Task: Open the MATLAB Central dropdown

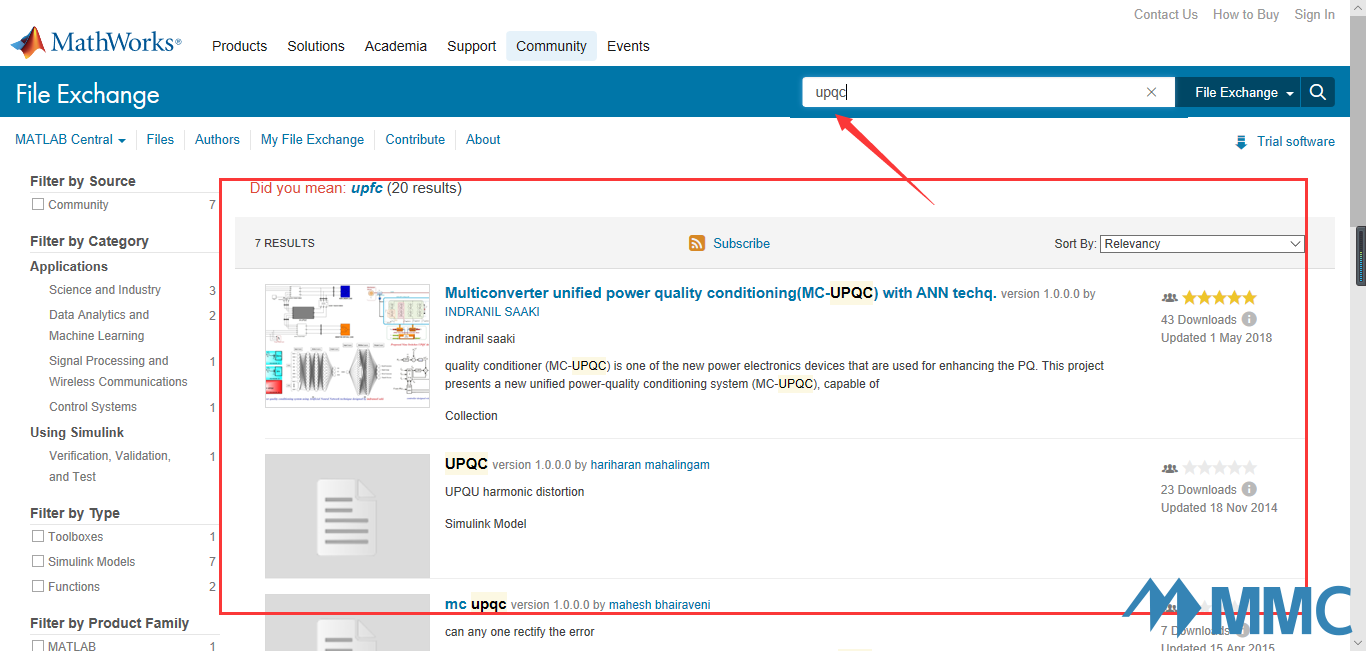Action: click(x=70, y=140)
